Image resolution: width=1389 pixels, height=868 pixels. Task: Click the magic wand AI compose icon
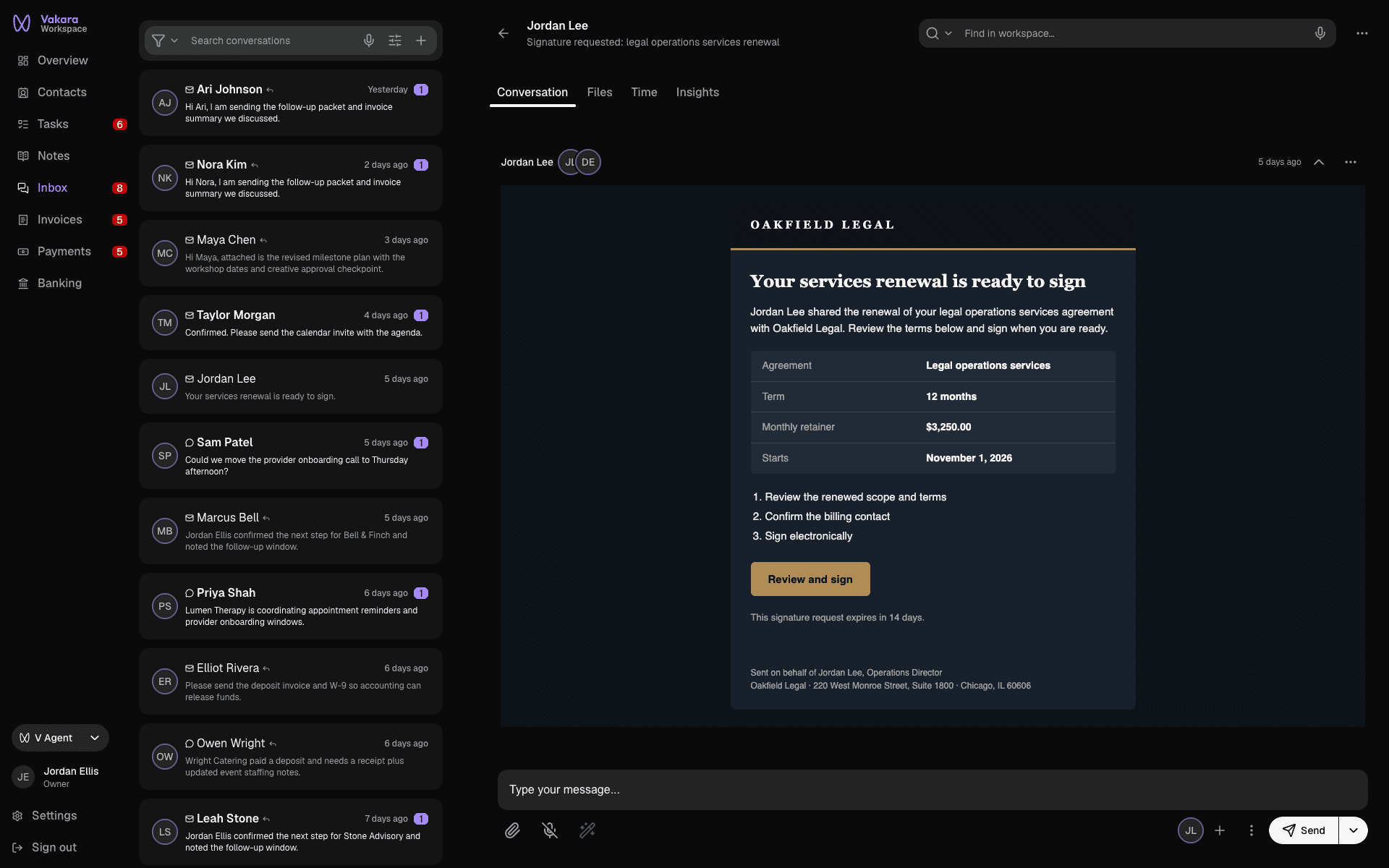(x=587, y=830)
